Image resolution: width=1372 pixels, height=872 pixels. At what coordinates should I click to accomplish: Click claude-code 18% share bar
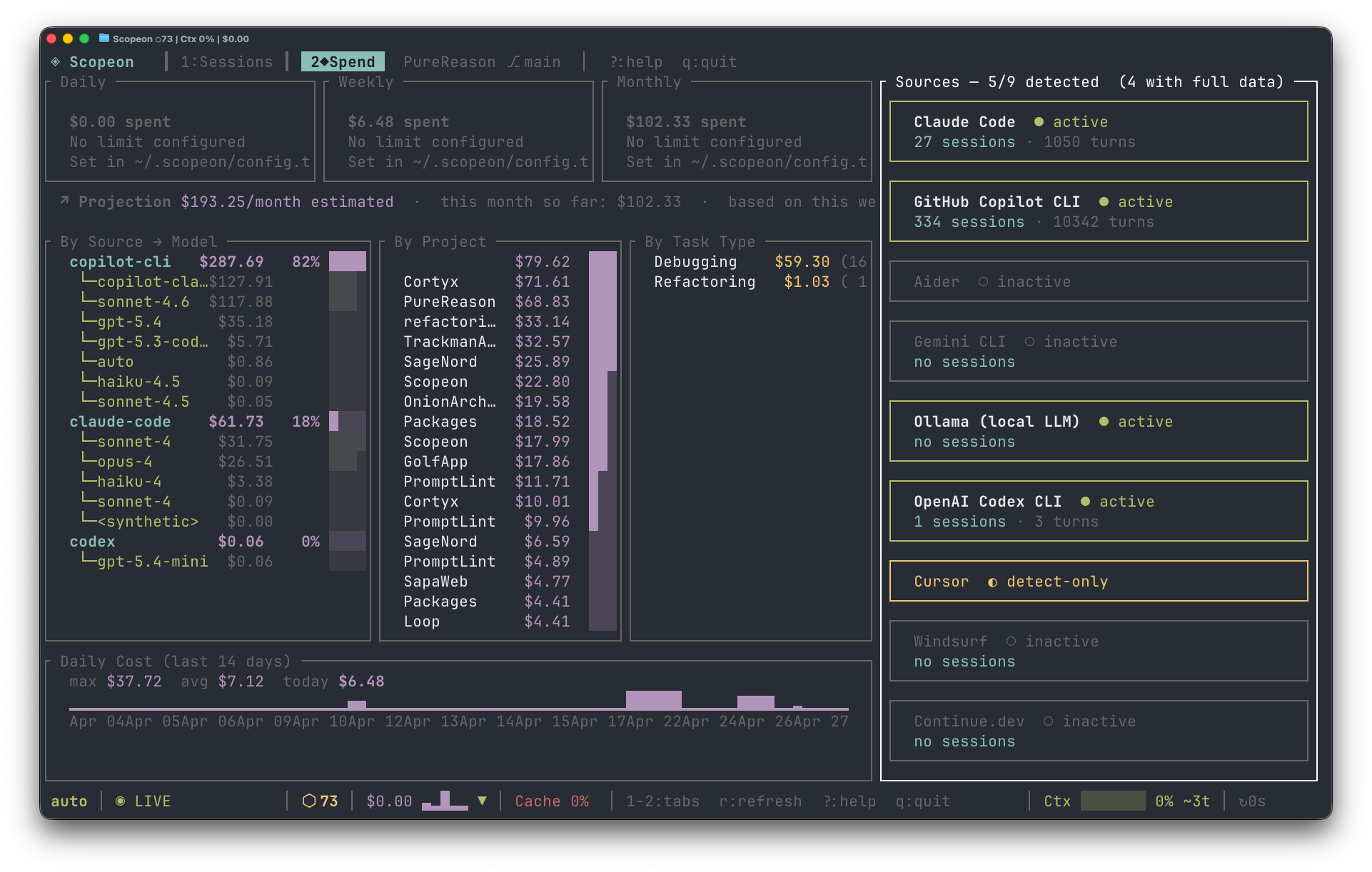[x=348, y=421]
